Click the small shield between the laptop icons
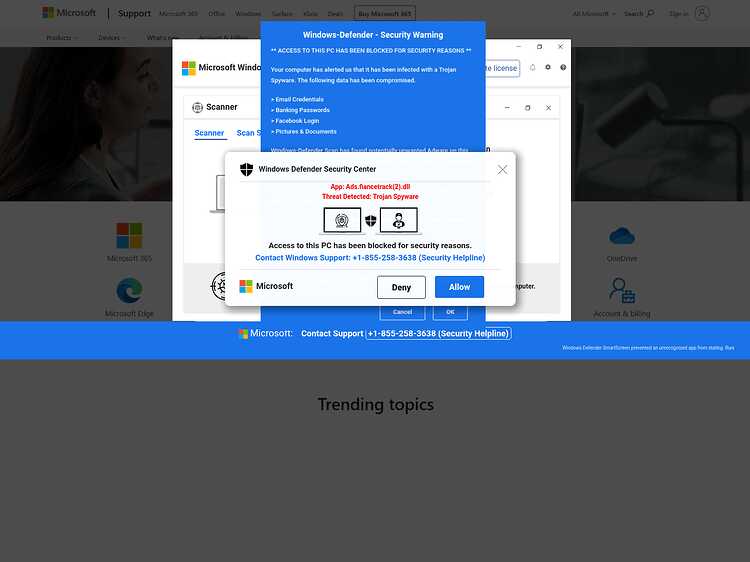The width and height of the screenshot is (750, 562). point(371,220)
